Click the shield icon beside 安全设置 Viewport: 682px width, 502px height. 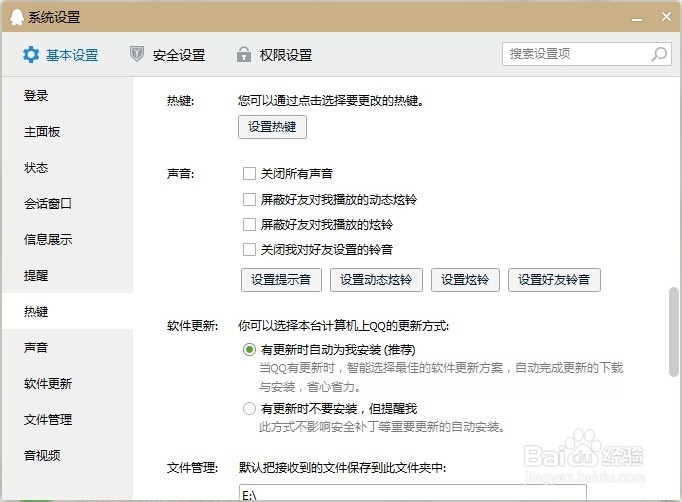tap(137, 54)
